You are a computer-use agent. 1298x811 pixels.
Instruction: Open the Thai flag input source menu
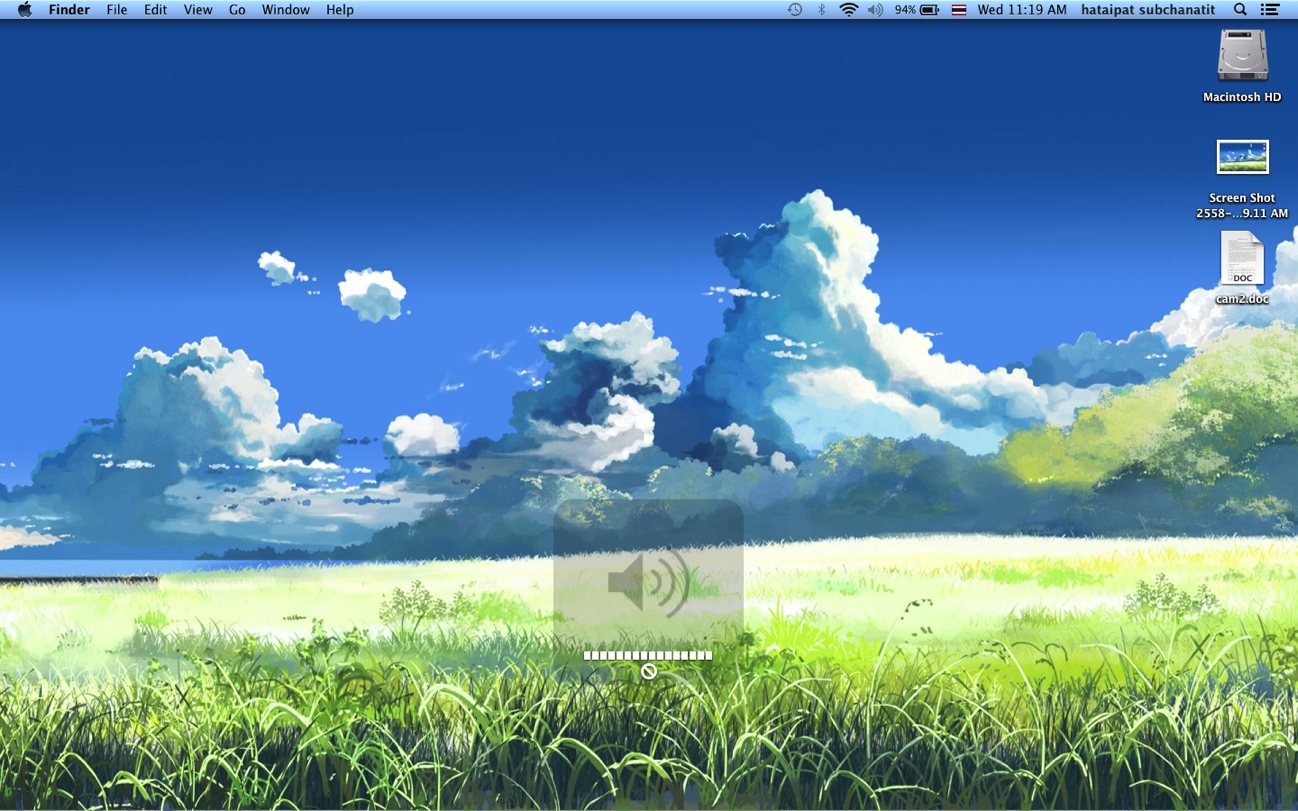(959, 10)
